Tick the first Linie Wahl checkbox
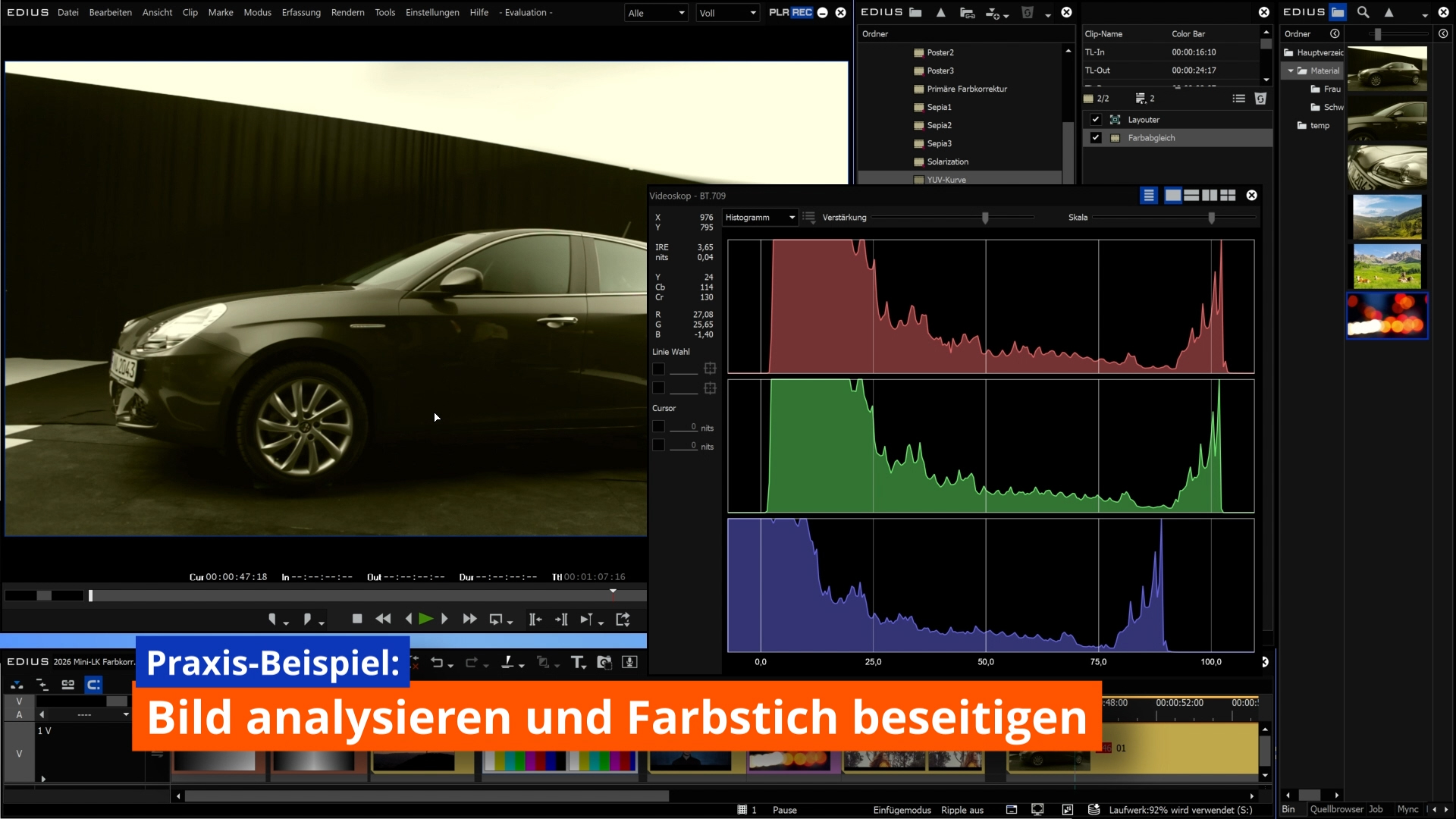This screenshot has height=819, width=1456. coord(658,369)
